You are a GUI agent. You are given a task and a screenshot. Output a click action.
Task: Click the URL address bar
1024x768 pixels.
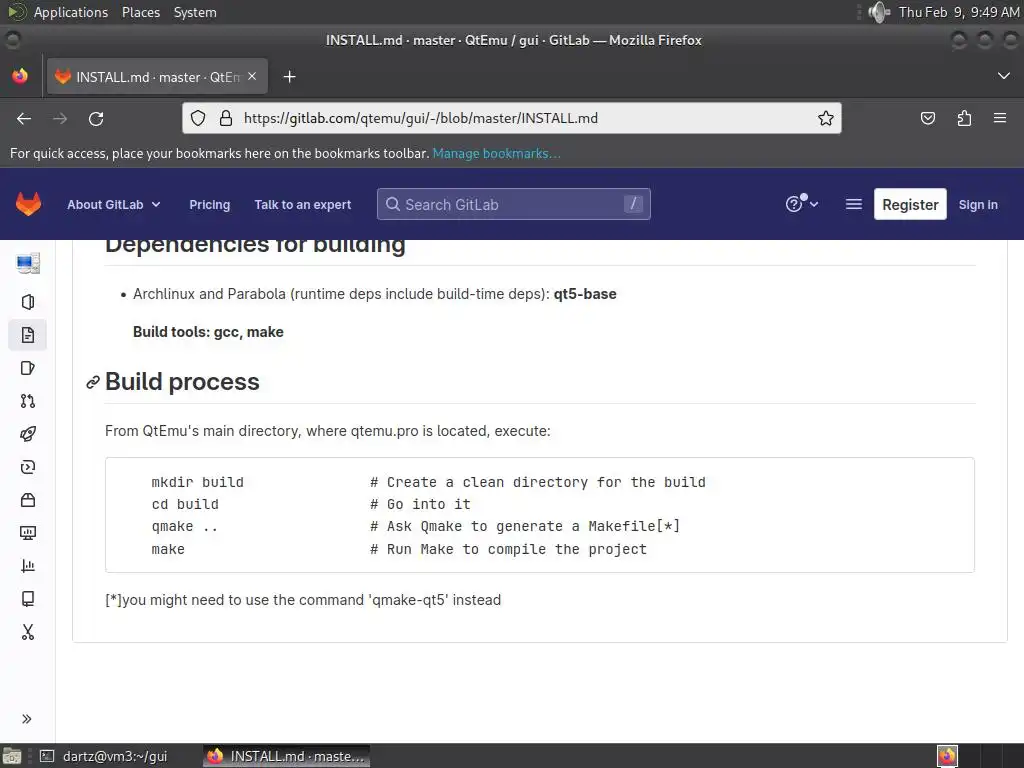tap(511, 118)
